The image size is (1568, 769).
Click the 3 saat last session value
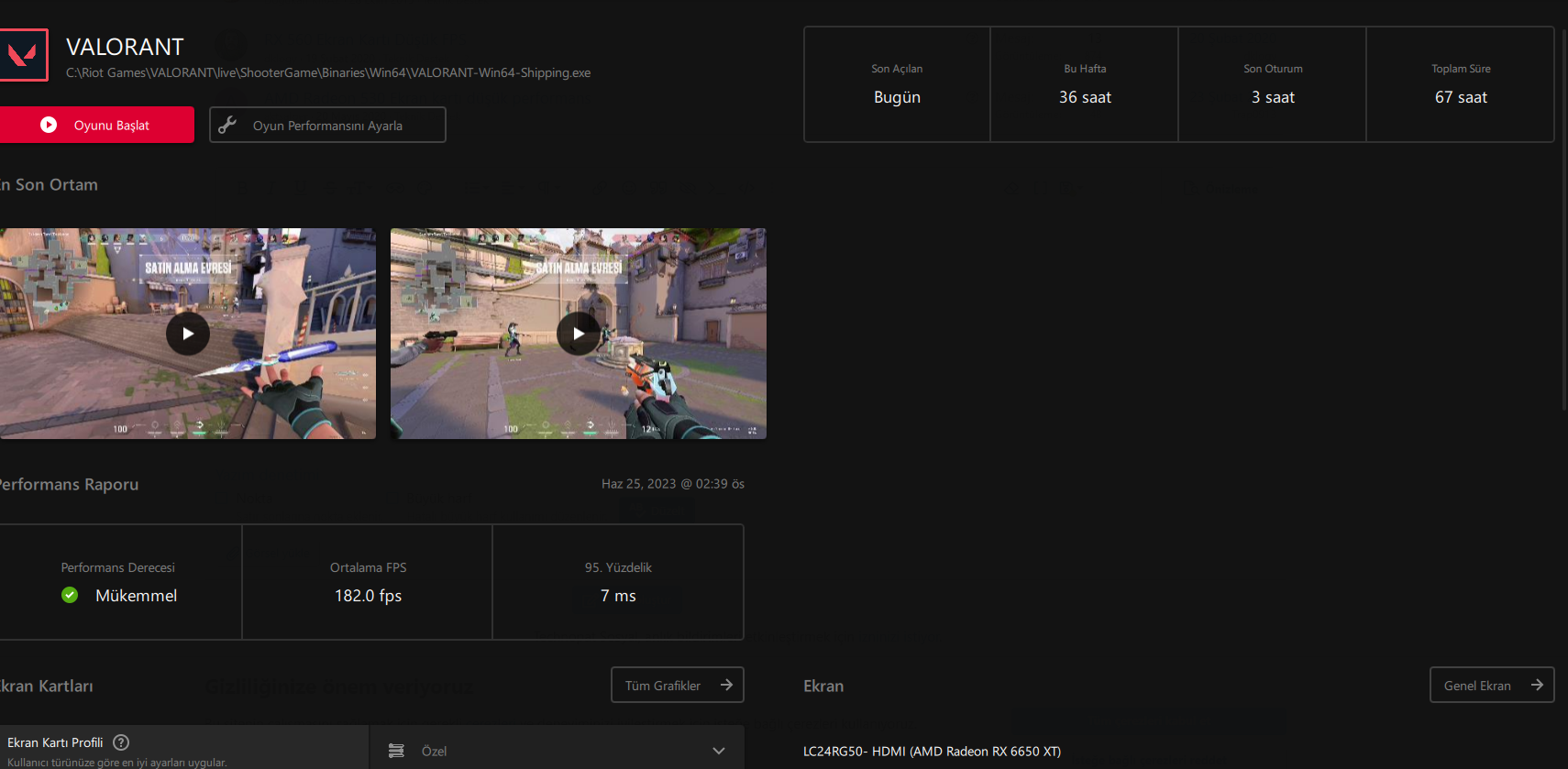click(1273, 97)
